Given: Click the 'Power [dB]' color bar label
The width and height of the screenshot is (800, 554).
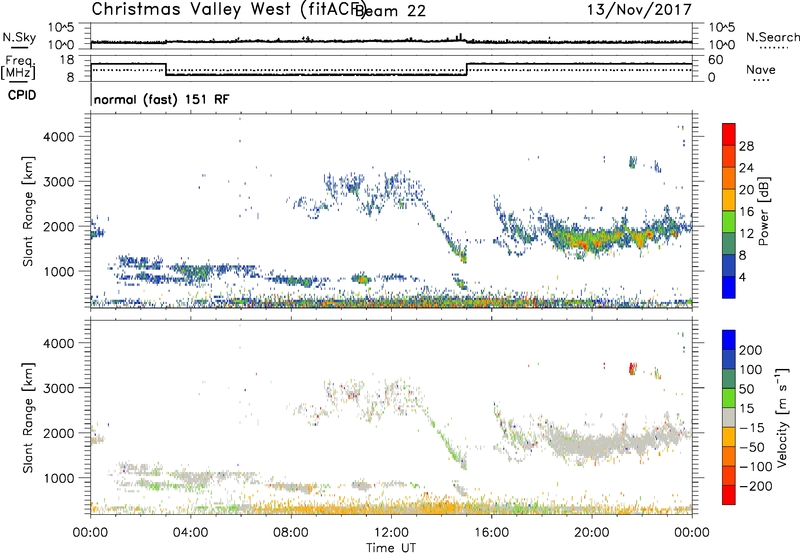Looking at the screenshot, I should click(763, 211).
